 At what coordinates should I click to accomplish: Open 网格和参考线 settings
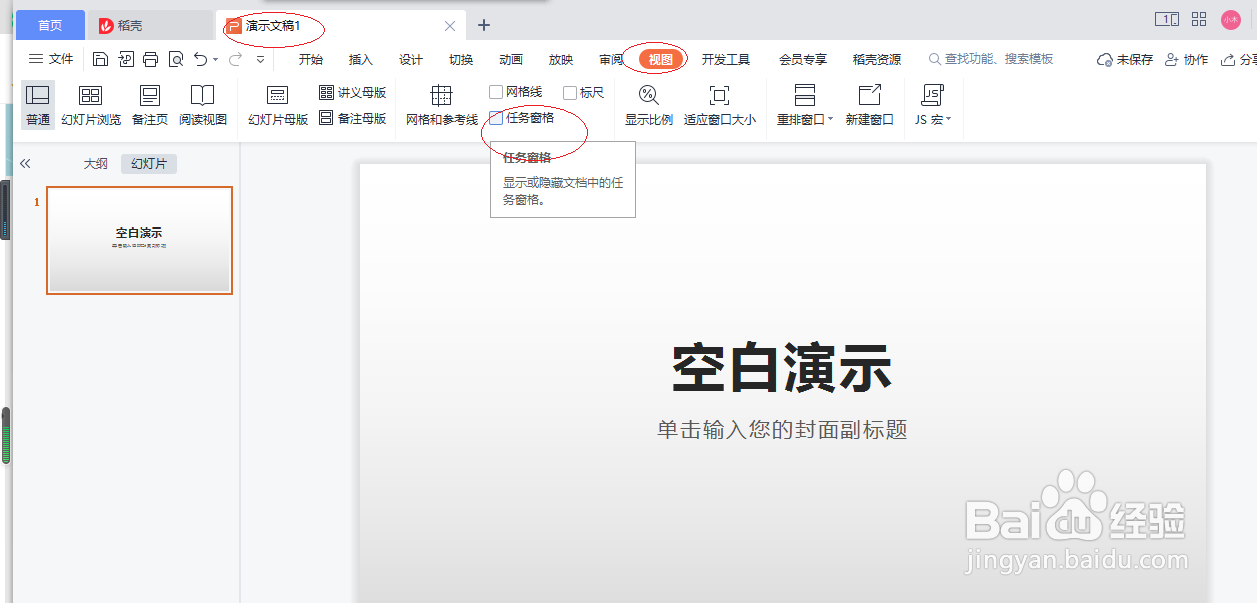(440, 103)
